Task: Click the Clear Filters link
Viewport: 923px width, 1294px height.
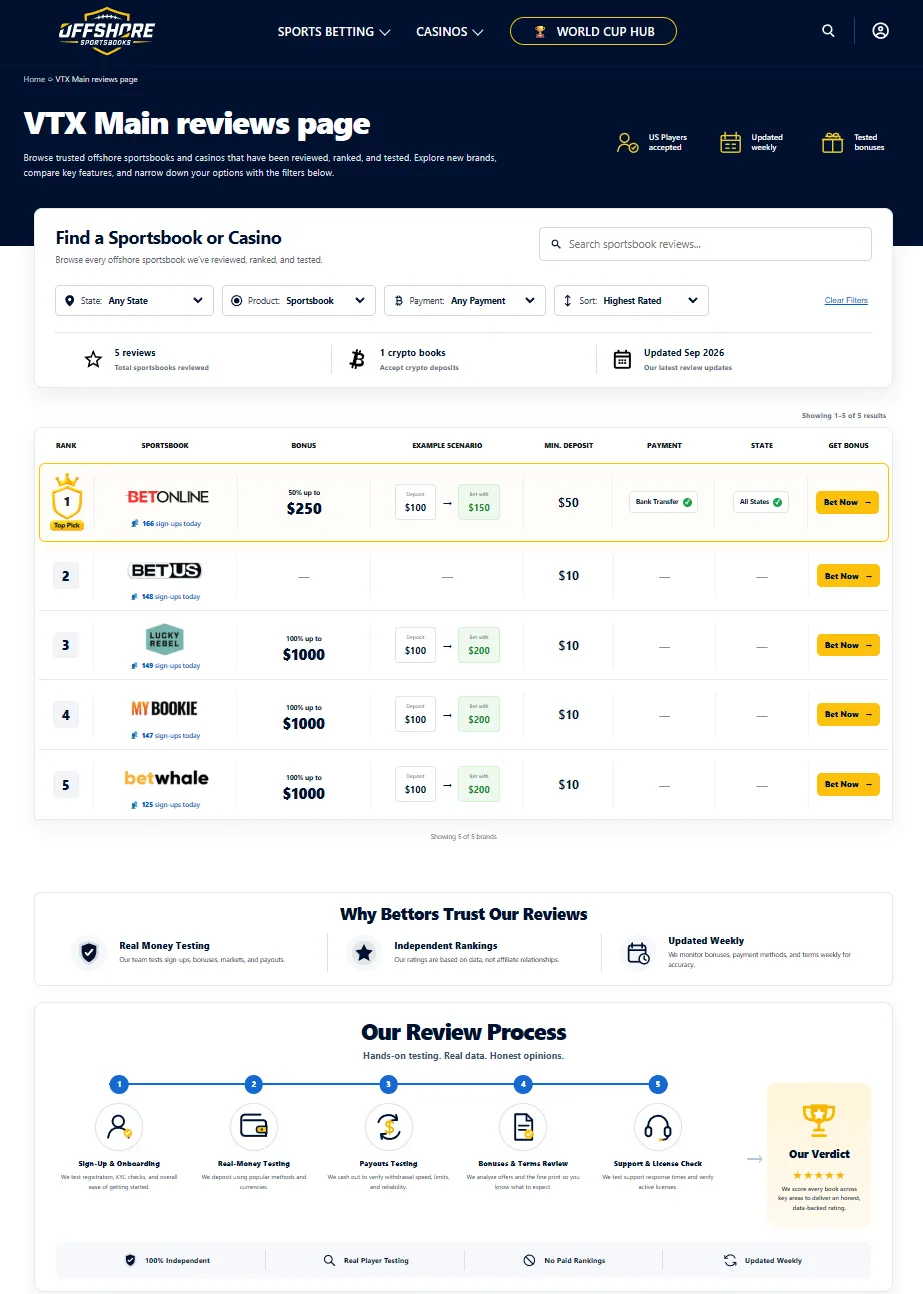Action: click(x=846, y=300)
